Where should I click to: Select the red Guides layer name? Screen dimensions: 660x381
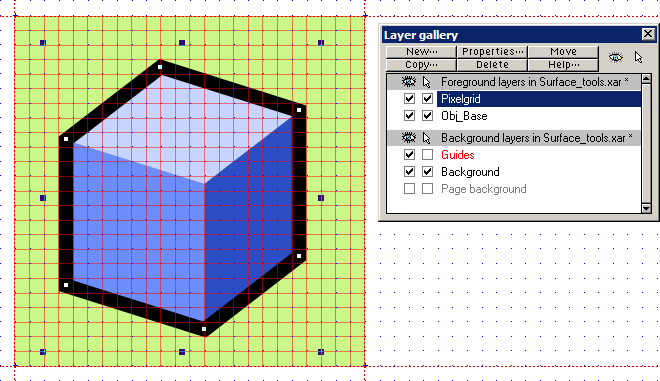click(458, 155)
